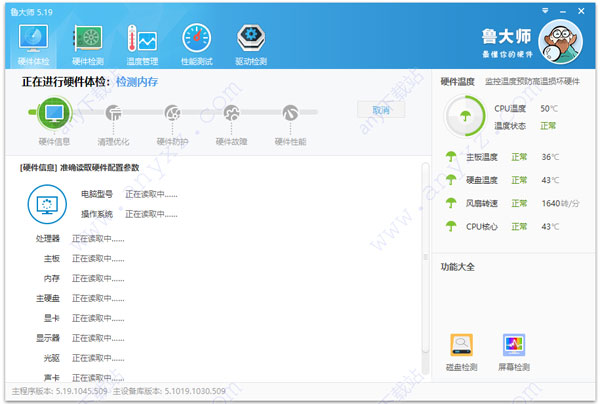
Task: Click the 风扇转速 umbrella icon
Action: click(451, 203)
